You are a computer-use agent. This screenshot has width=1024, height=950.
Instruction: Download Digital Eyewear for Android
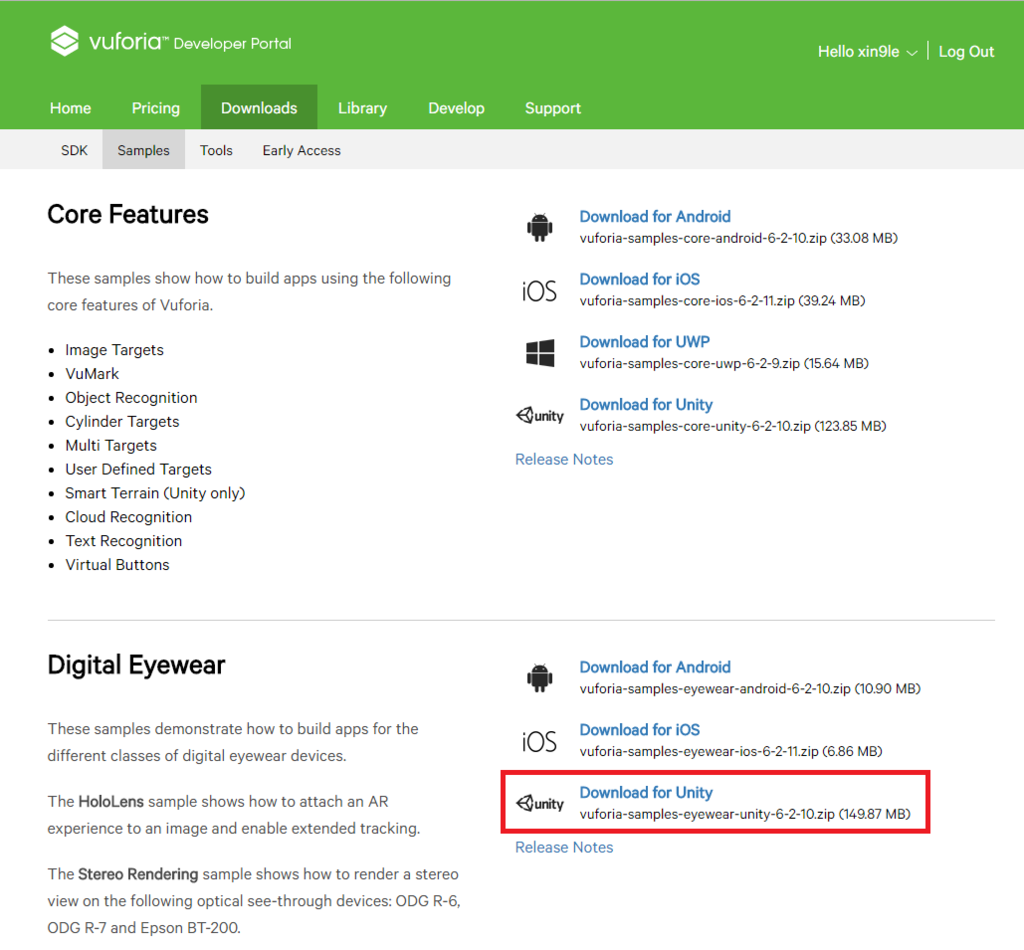point(655,667)
